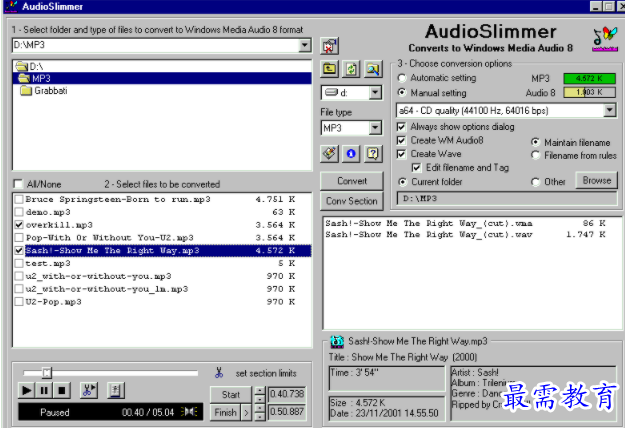Select the Automatic setting radio button
Image resolution: width=625 pixels, height=428 pixels.
coord(402,77)
